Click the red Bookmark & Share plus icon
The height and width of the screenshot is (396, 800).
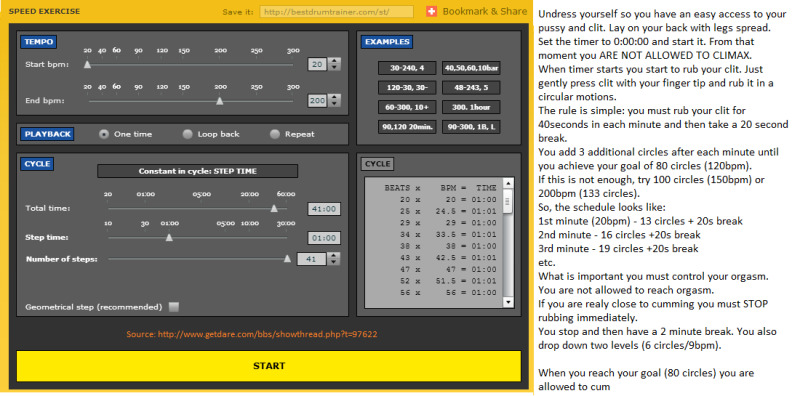[432, 11]
